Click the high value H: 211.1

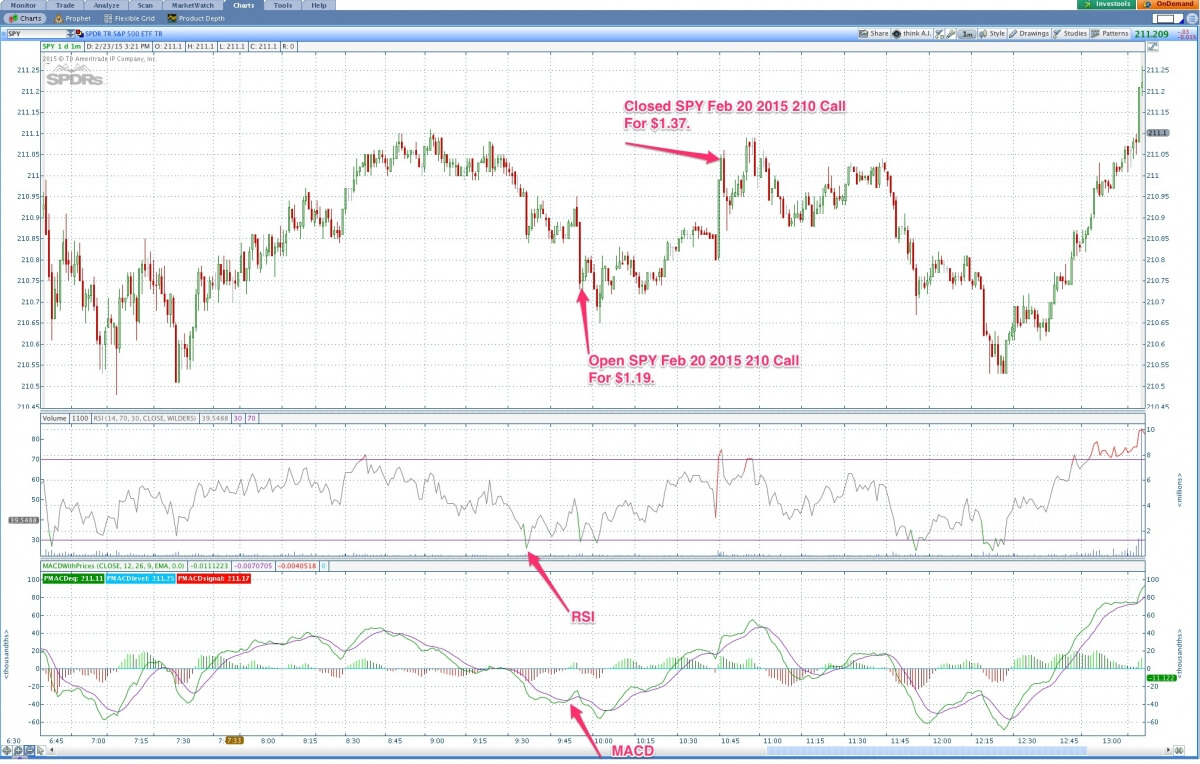pos(201,46)
